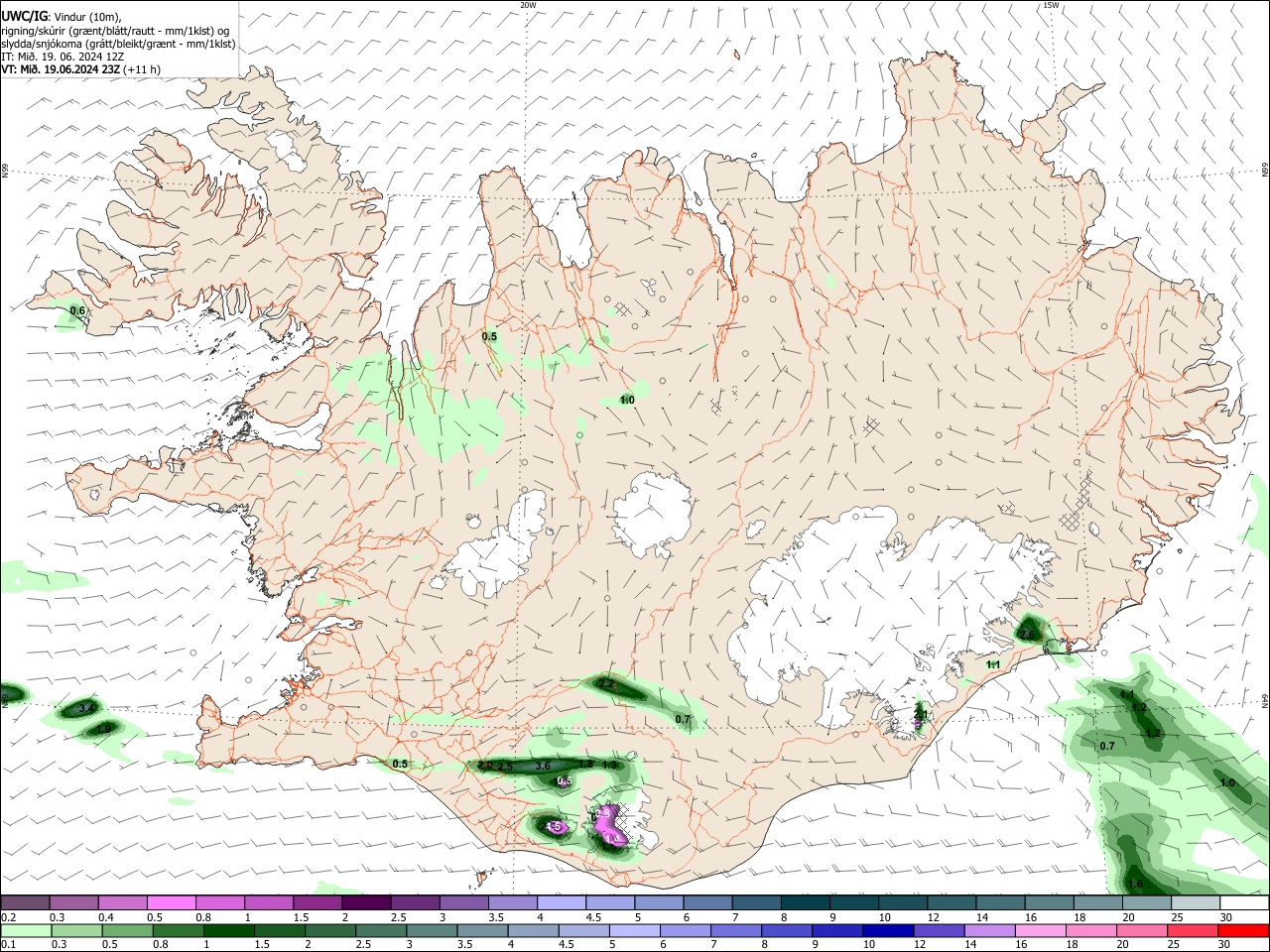The width and height of the screenshot is (1270, 952).
Task: Click the '3.6' precipitation value
Action: tap(543, 766)
